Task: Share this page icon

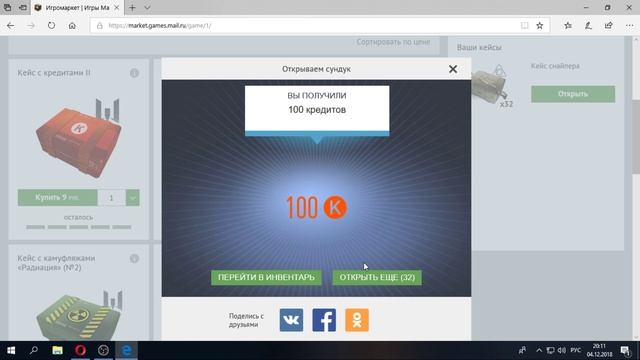Action: click(609, 26)
